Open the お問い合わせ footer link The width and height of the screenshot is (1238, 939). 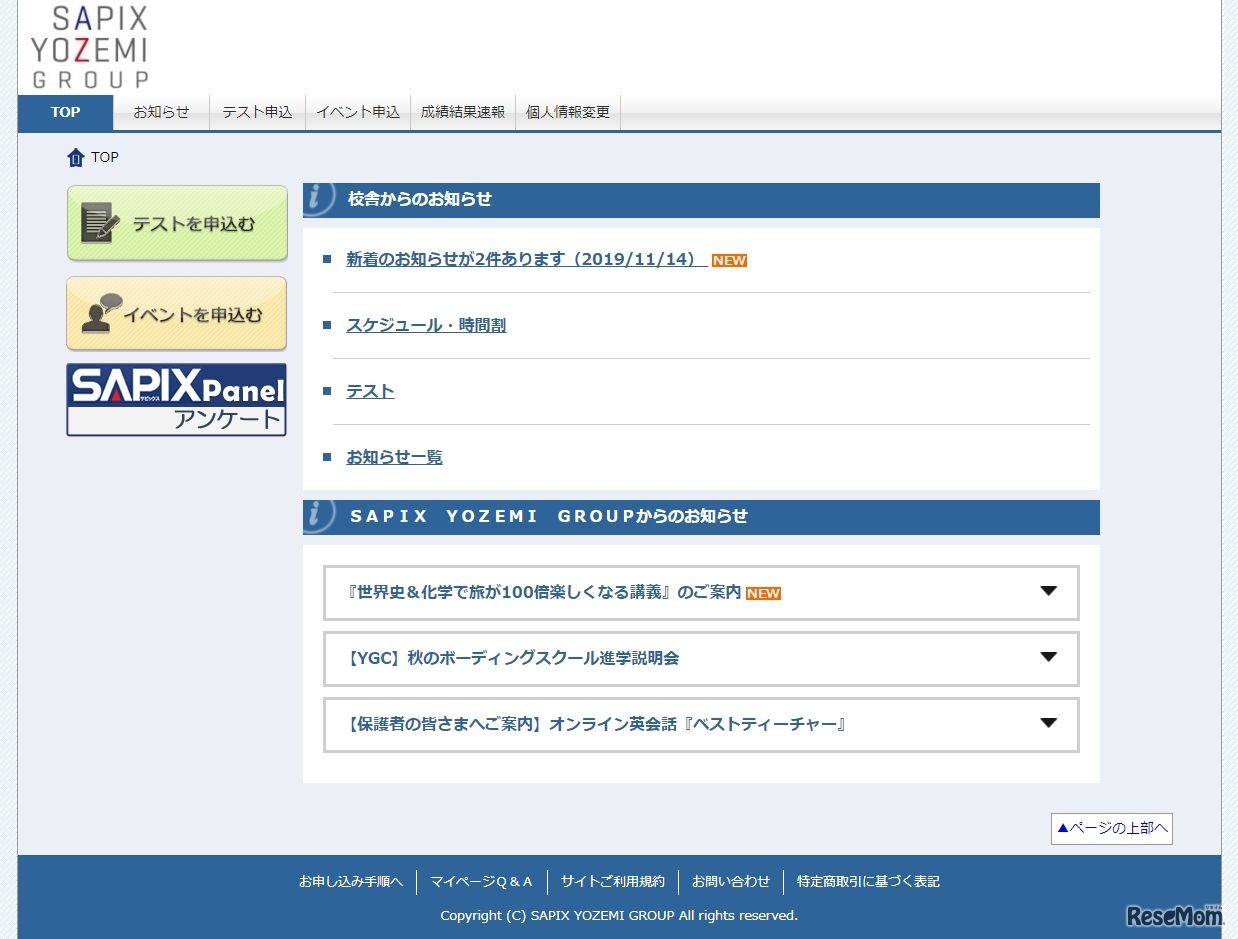pos(731,881)
